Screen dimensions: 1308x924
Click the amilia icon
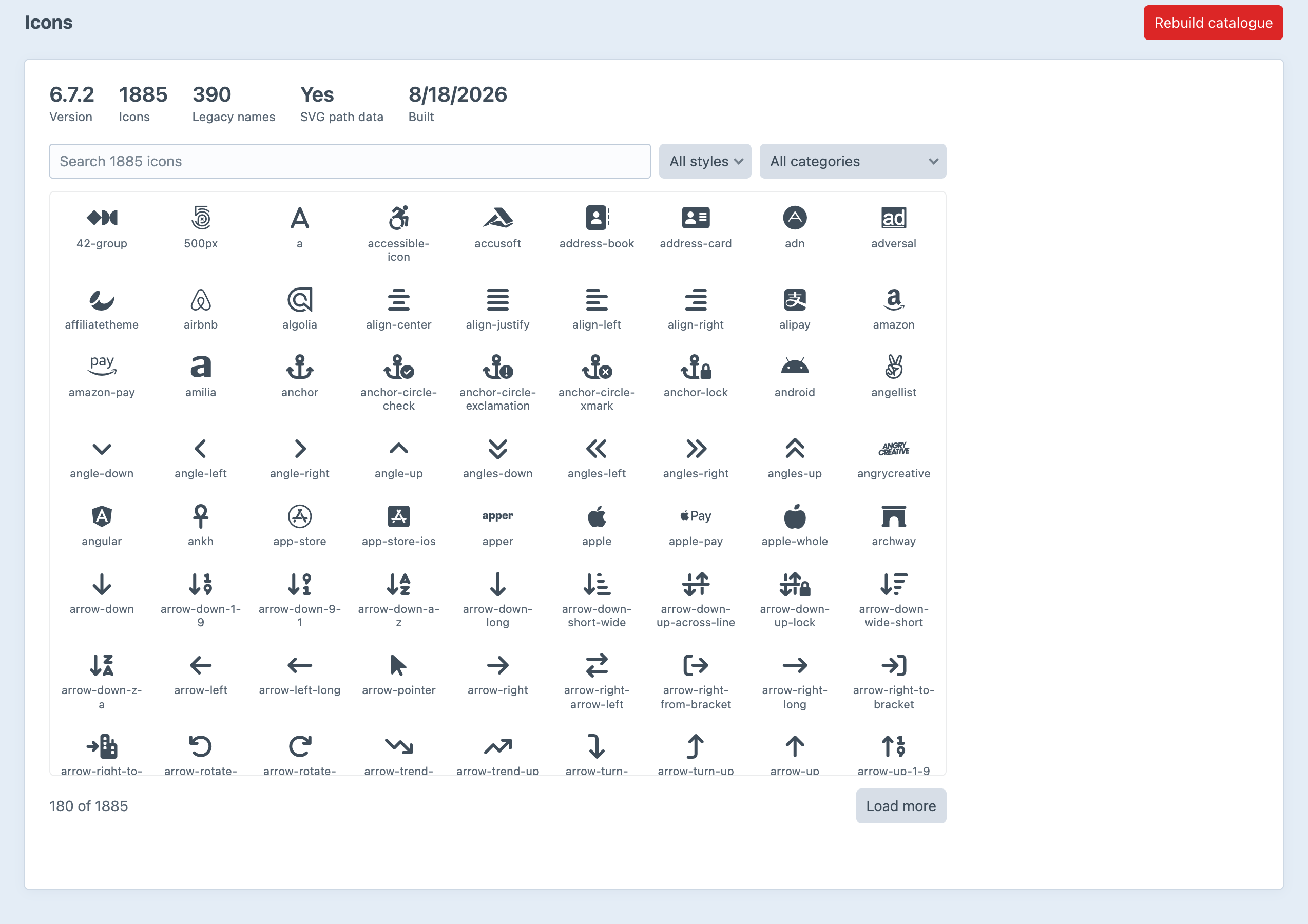(x=201, y=368)
